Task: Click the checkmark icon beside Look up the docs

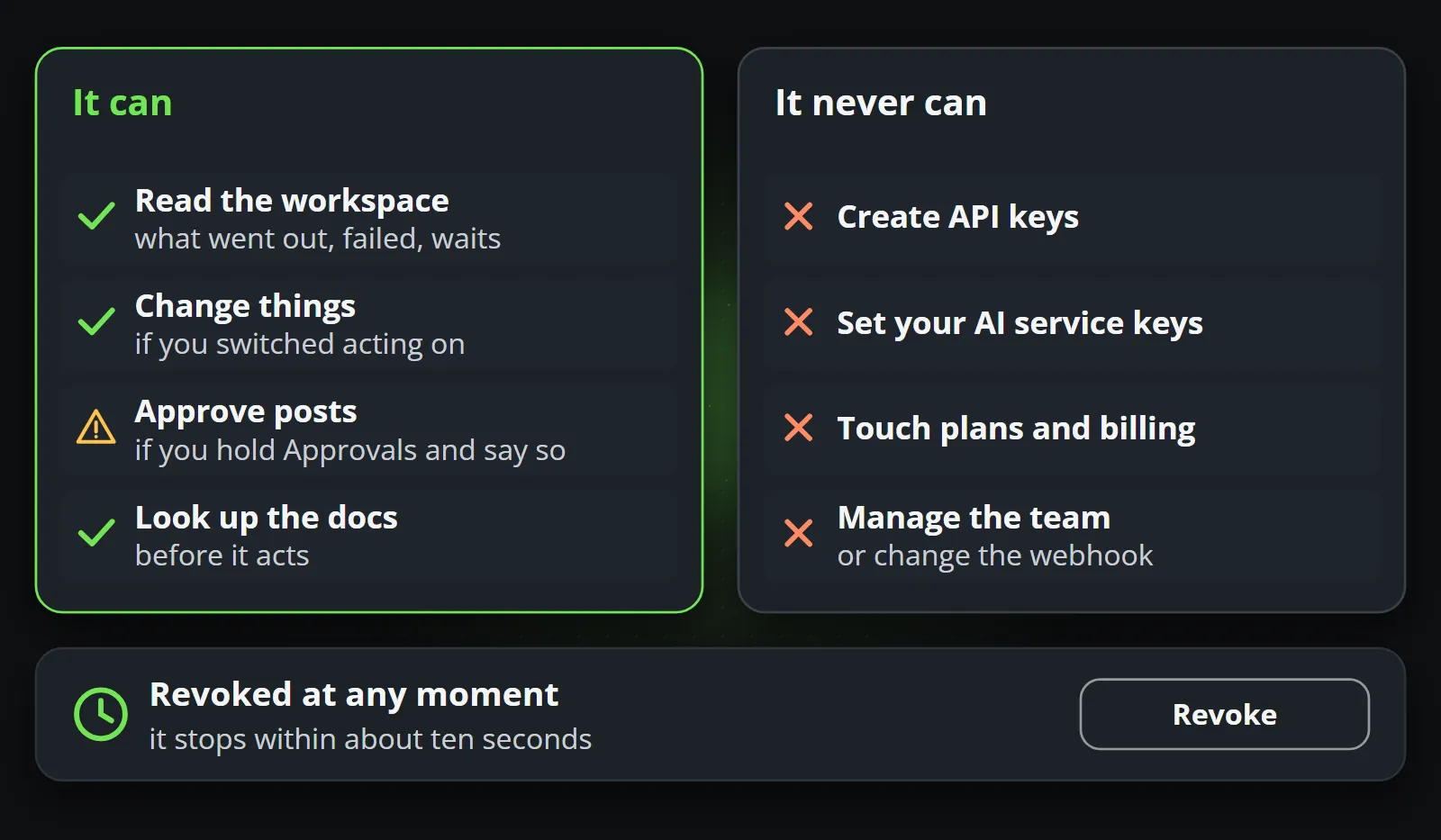Action: coord(96,533)
